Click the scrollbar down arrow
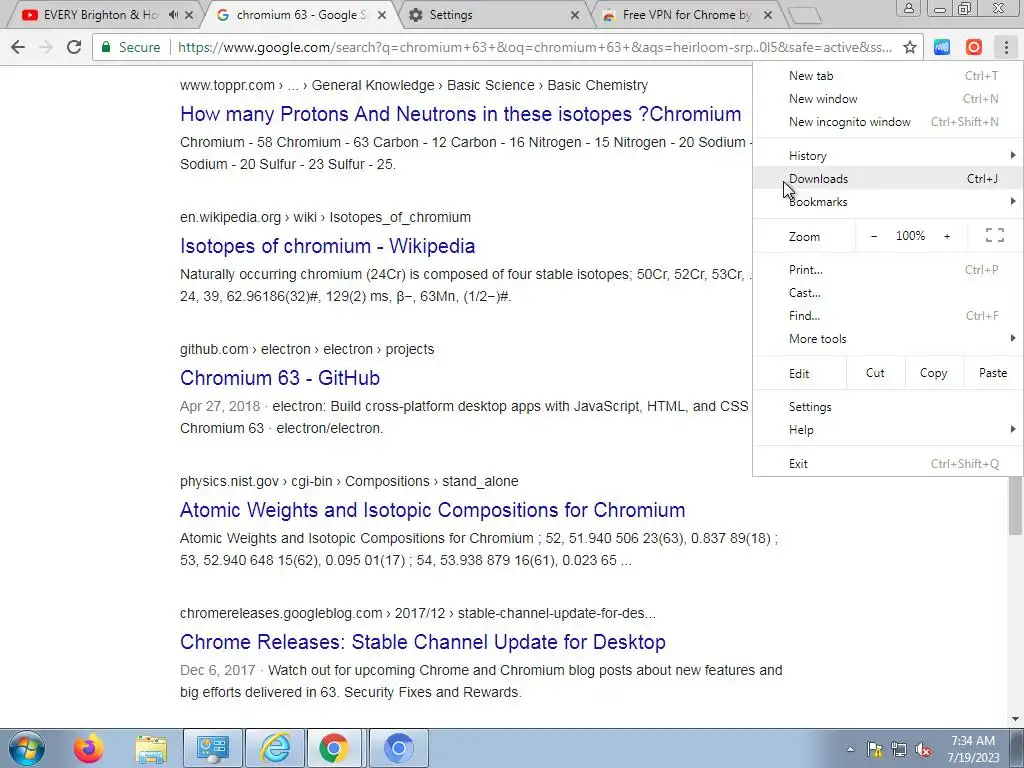This screenshot has height=768, width=1024. (x=1015, y=718)
